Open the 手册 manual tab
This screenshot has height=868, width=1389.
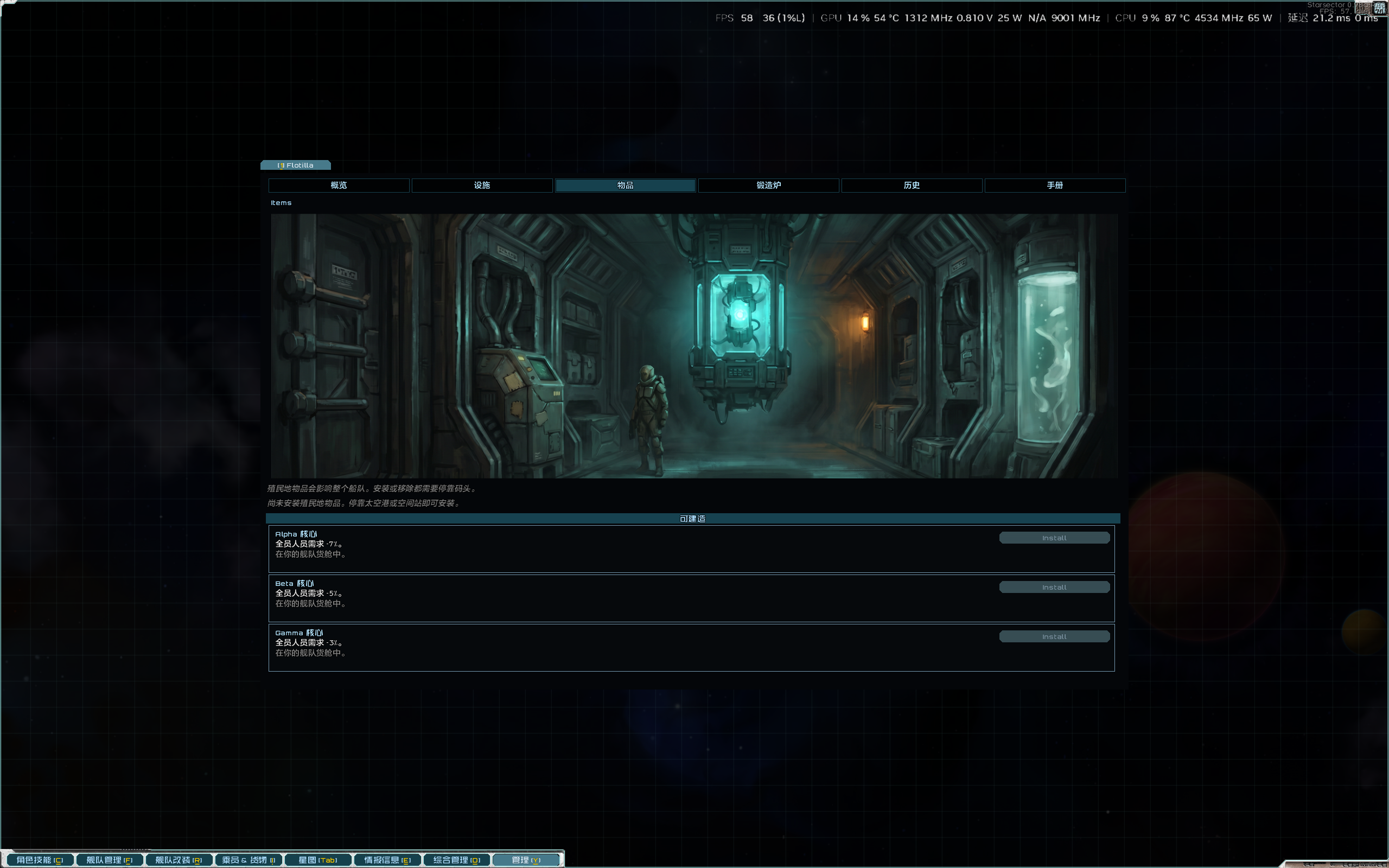tap(1055, 185)
